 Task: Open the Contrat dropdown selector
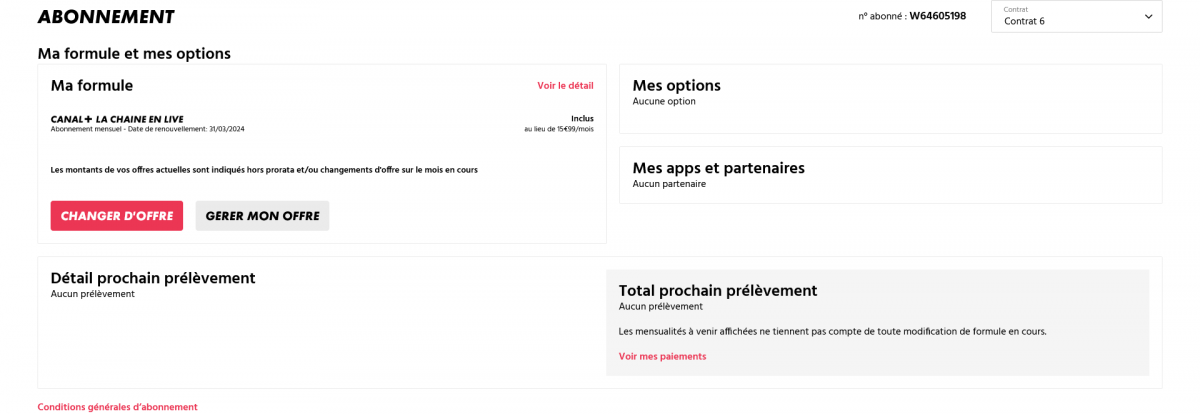point(1075,16)
